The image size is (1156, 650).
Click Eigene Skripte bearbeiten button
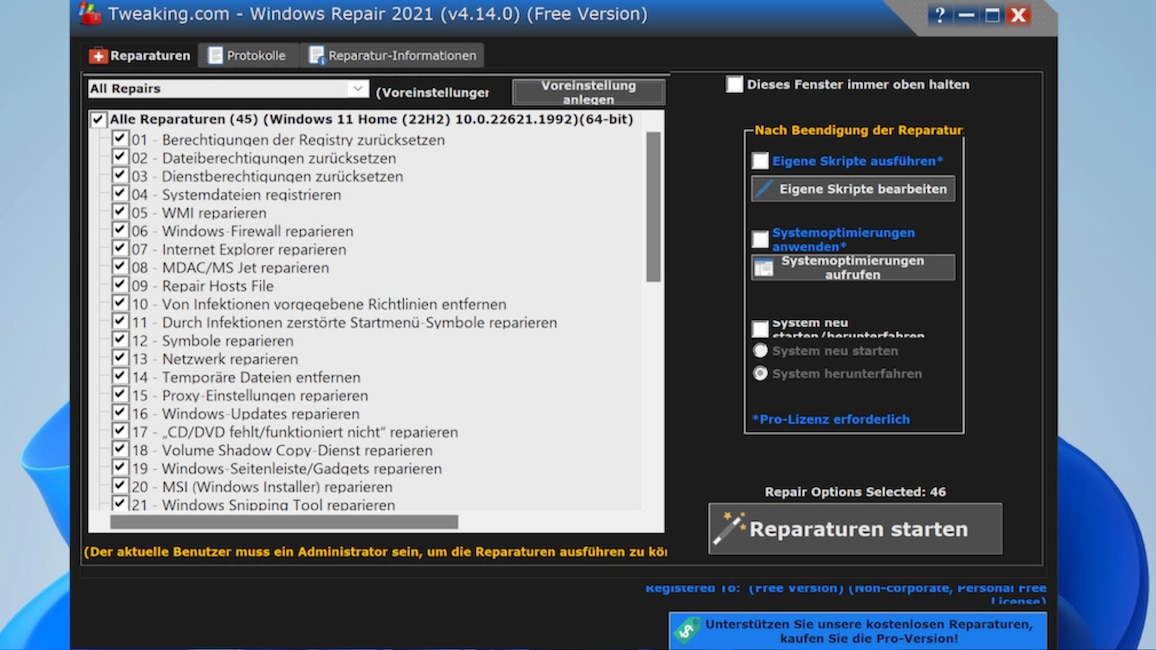[x=853, y=189]
